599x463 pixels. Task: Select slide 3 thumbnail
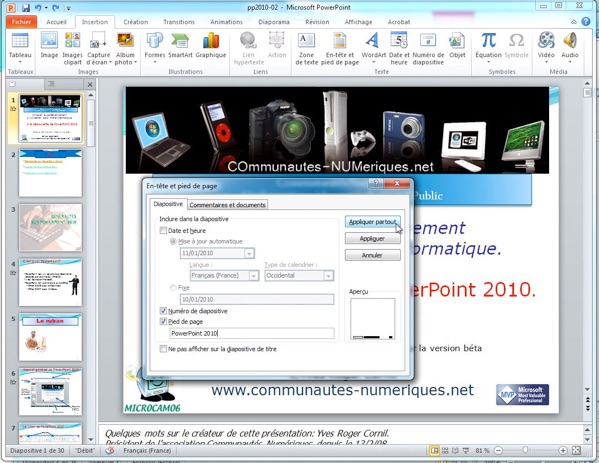[50, 227]
